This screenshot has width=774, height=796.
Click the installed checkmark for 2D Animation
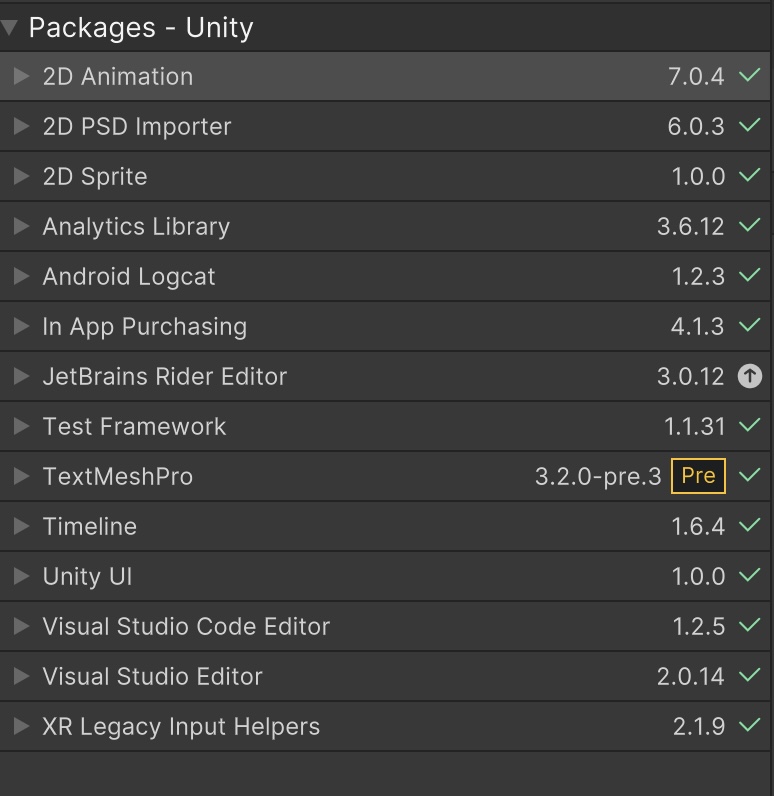point(750,75)
